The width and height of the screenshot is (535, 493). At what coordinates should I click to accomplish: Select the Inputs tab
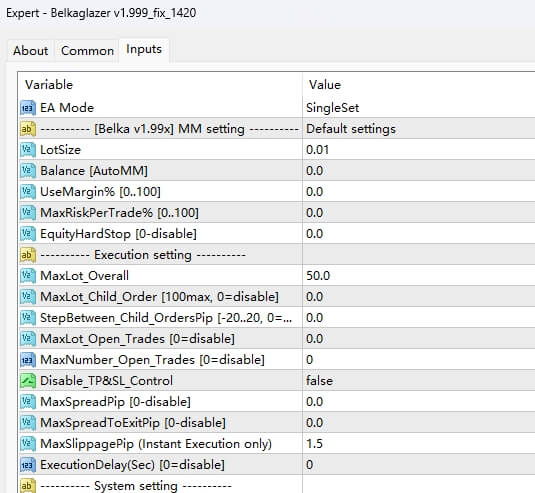[x=144, y=49]
